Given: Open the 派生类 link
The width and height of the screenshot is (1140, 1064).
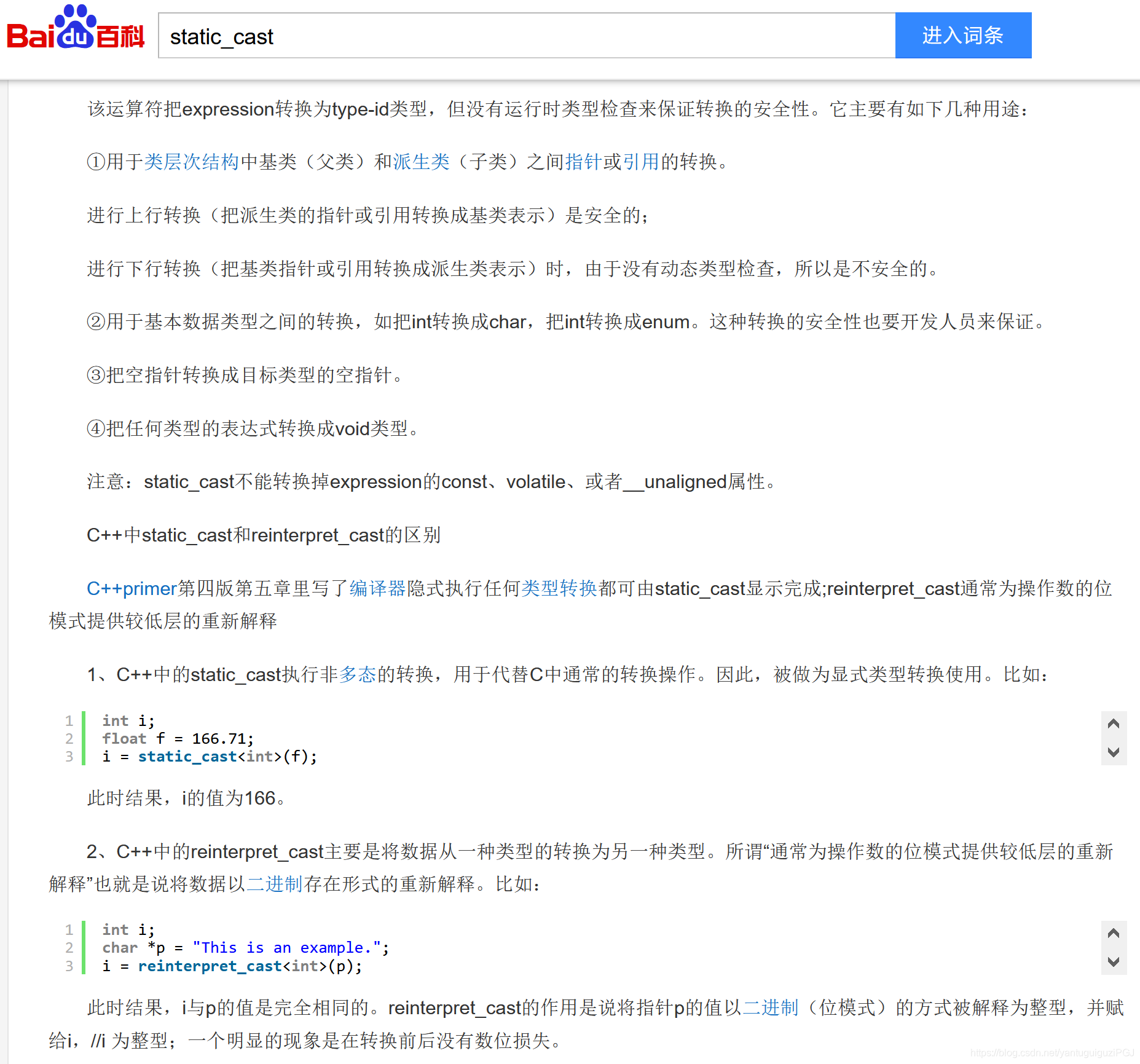Looking at the screenshot, I should pyautogui.click(x=422, y=162).
